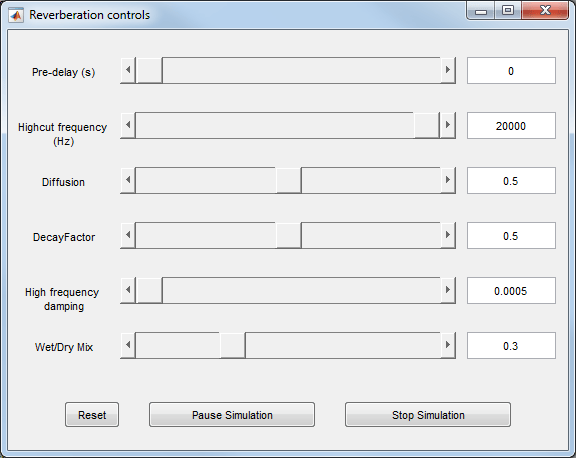The image size is (576, 458).
Task: Select the Pre-delay value field
Action: coord(511,71)
